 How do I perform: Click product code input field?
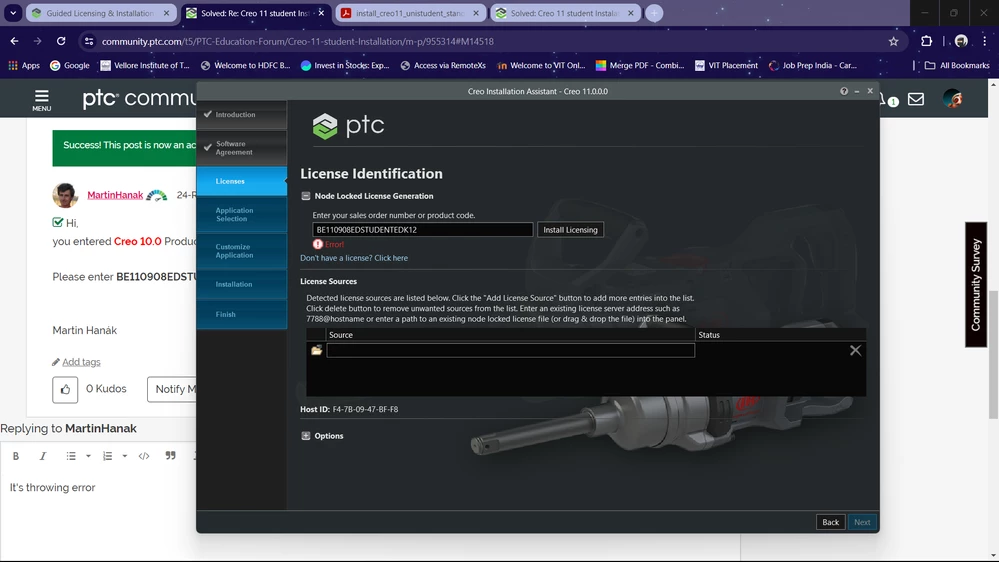(422, 229)
